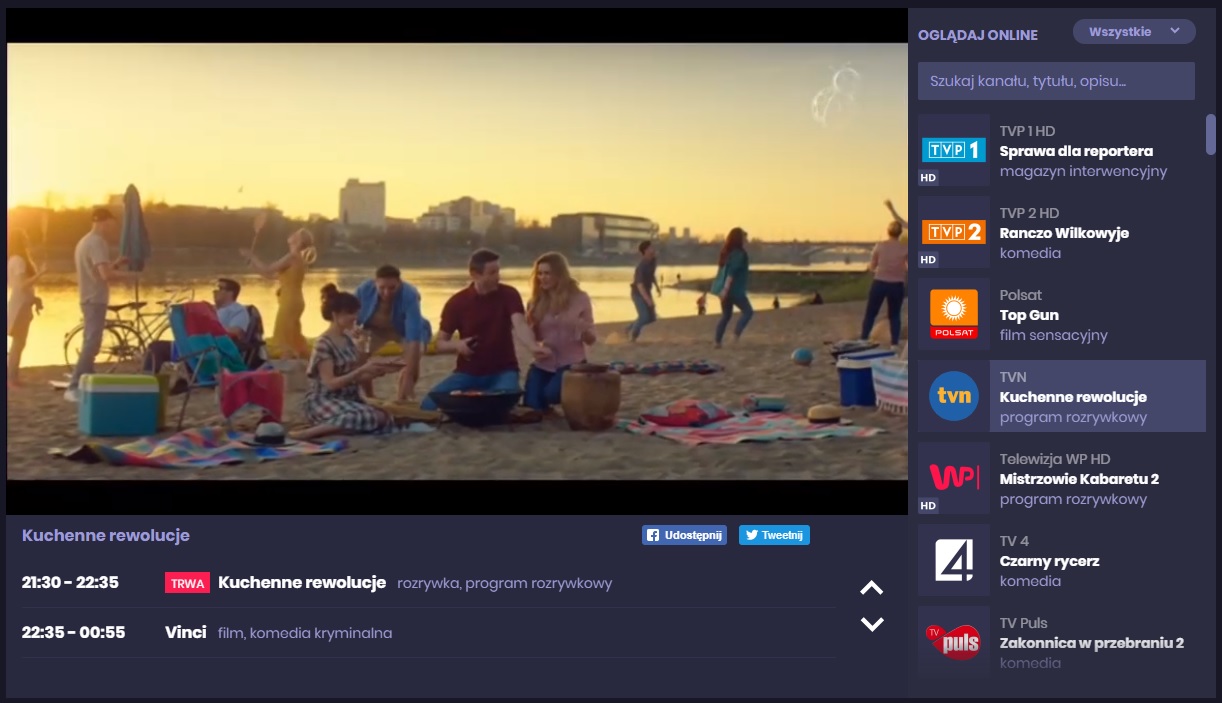This screenshot has width=1222, height=703.
Task: Open the Wszystkie channel filter dropdown
Action: pos(1134,31)
